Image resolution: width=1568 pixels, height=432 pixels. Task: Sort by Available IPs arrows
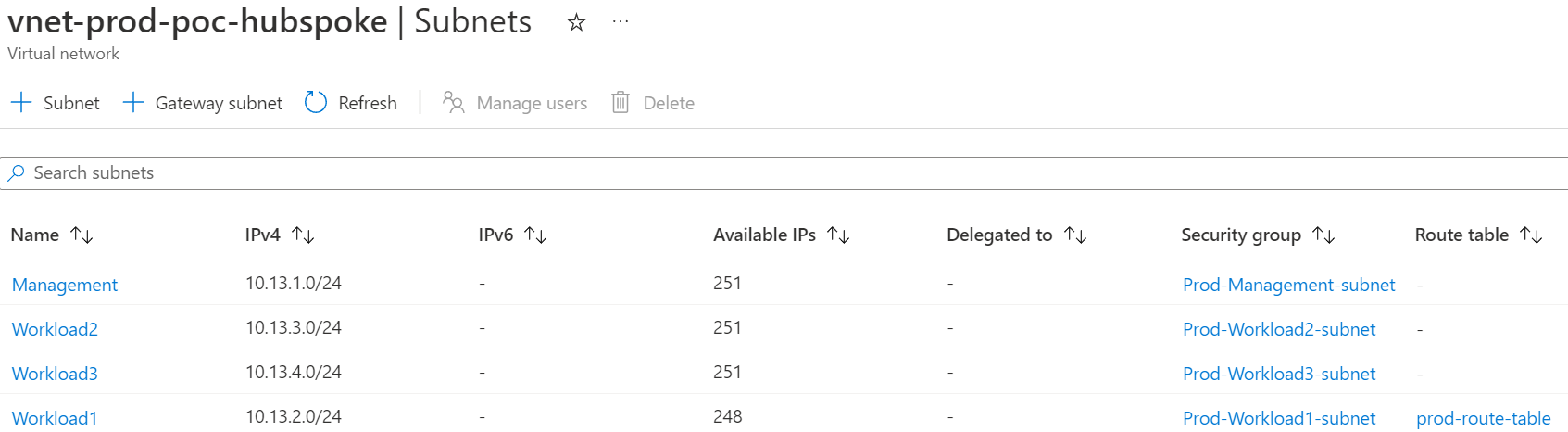coord(838,235)
